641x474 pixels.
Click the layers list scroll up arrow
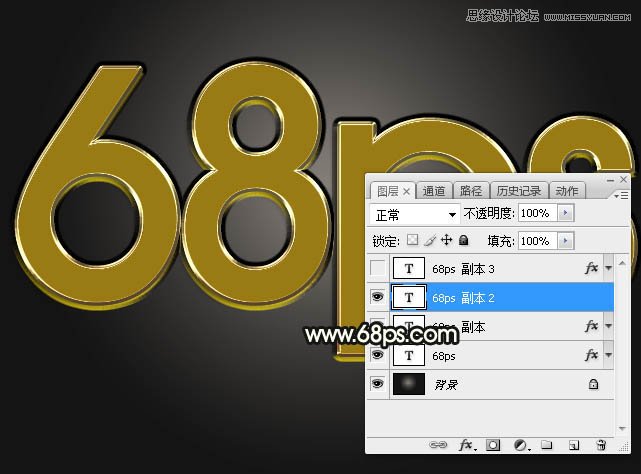[x=622, y=263]
